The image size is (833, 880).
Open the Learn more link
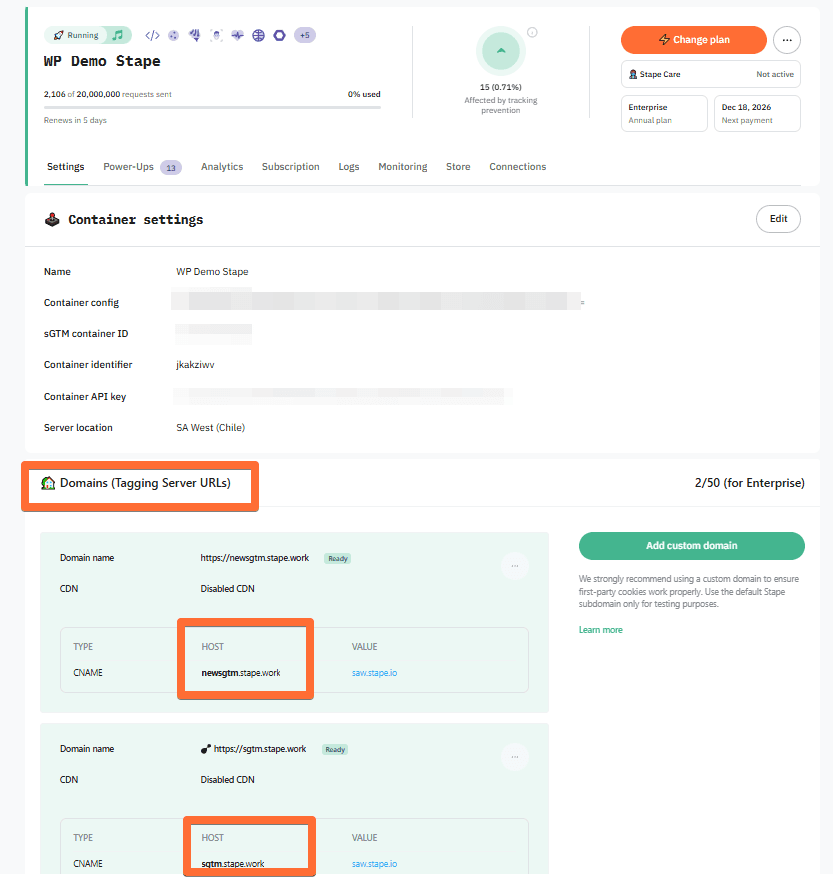point(599,631)
